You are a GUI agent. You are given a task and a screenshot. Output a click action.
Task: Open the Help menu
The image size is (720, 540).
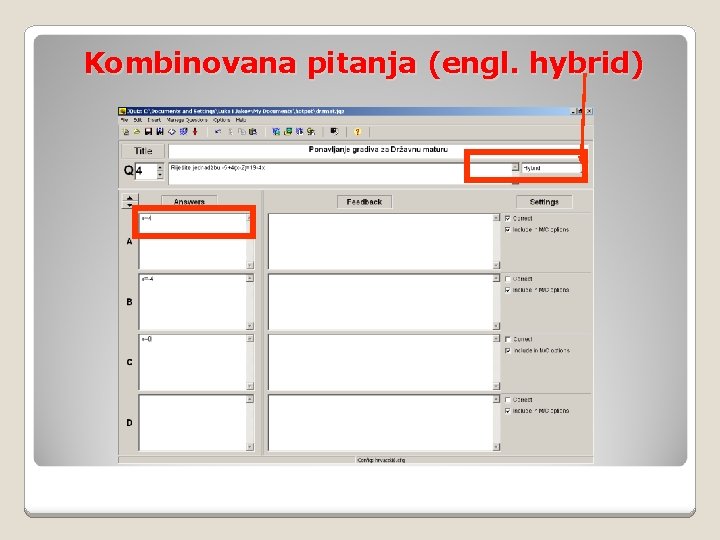point(241,120)
